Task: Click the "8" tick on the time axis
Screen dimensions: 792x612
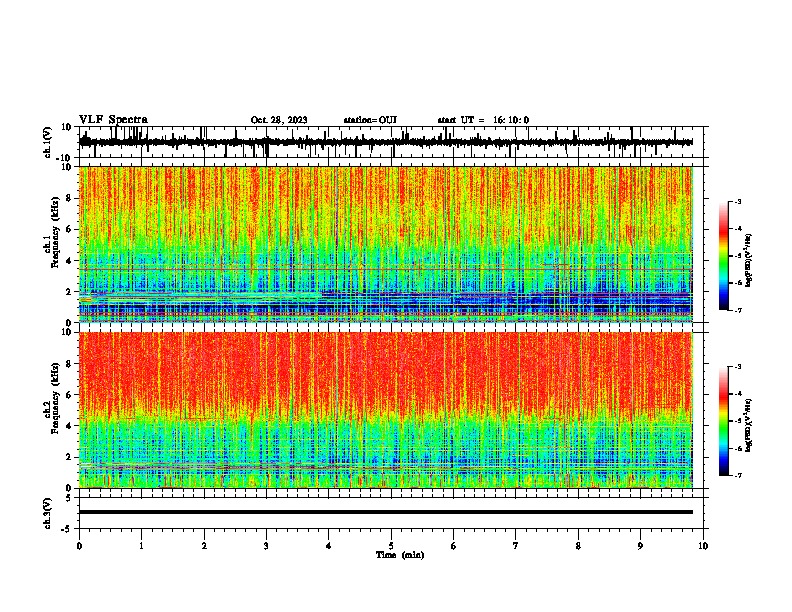Action: [x=578, y=546]
